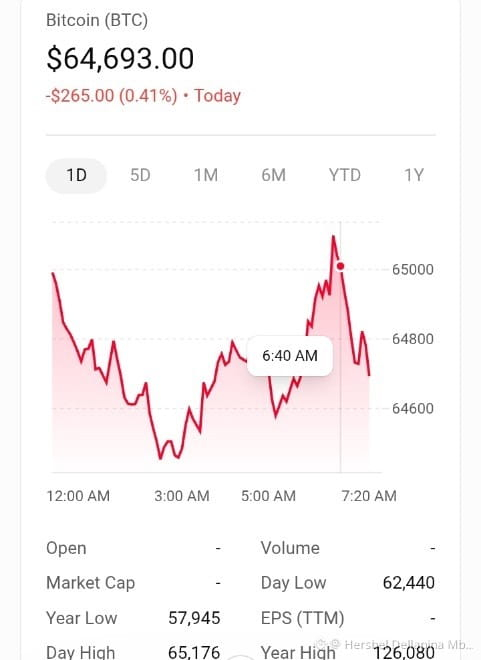This screenshot has height=660, width=481.
Task: Click the Market Cap row label
Action: [90, 583]
